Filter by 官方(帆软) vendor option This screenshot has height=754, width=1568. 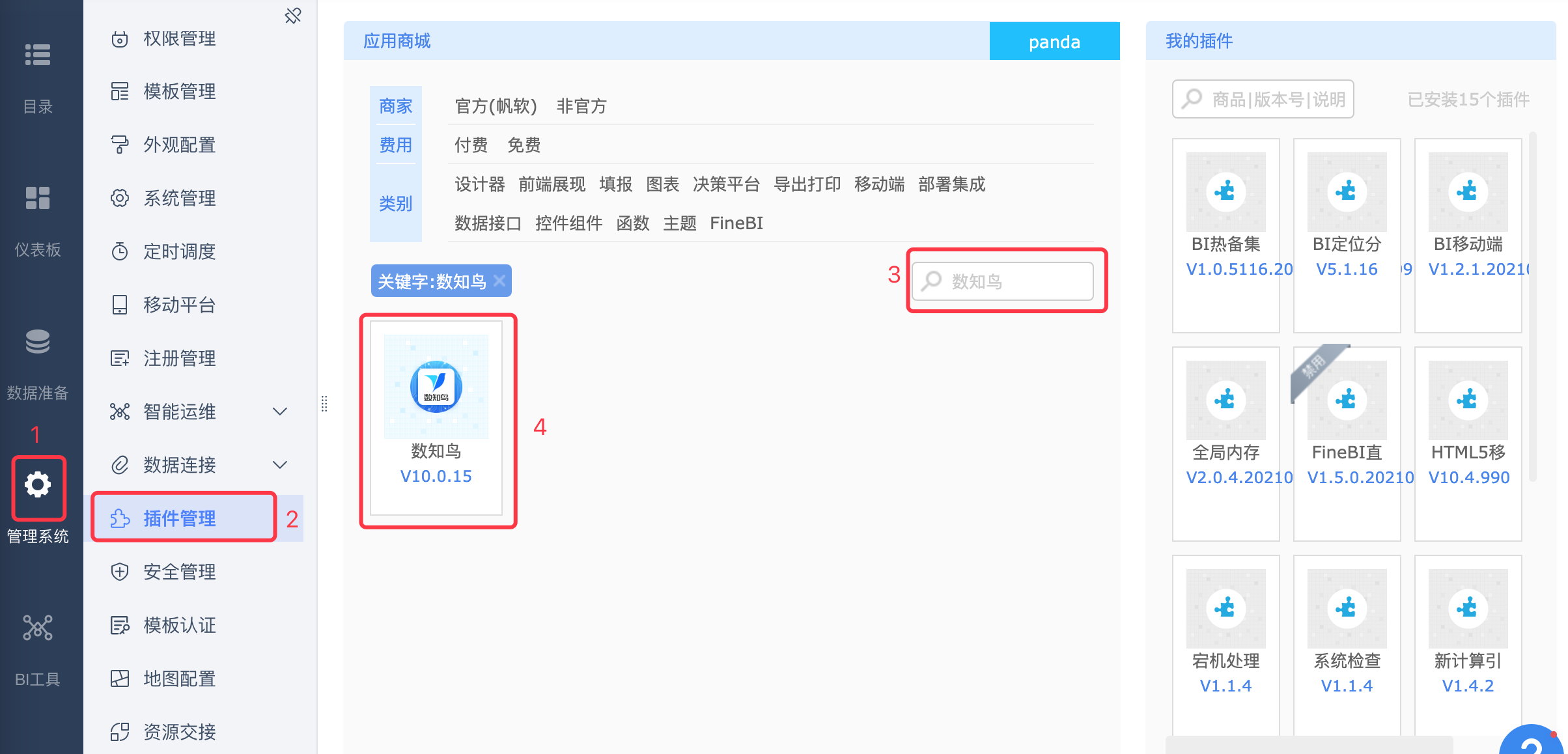pos(496,105)
